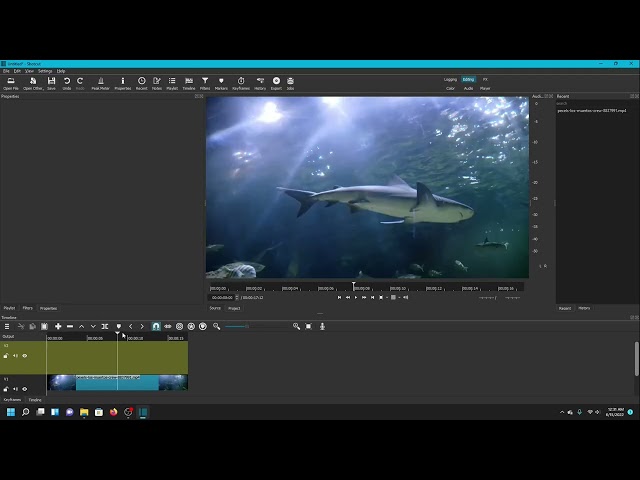The width and height of the screenshot is (640, 480).
Task: Open Properties from the main toolbar
Action: point(122,84)
